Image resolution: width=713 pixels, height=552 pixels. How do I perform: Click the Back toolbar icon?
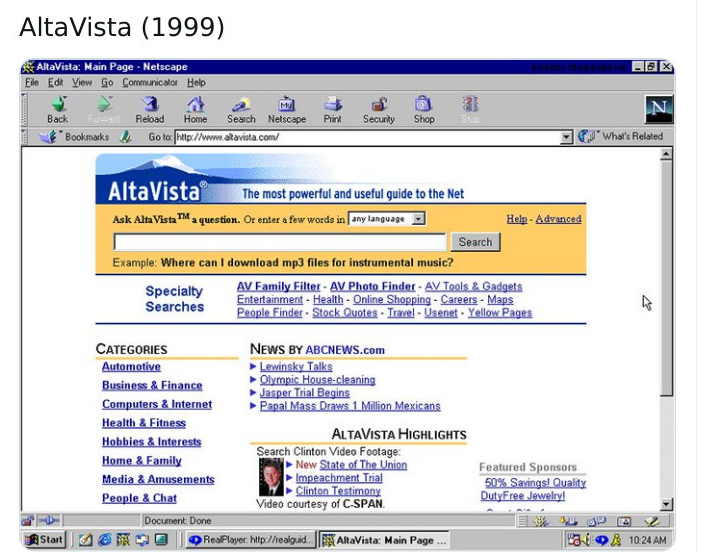click(59, 104)
